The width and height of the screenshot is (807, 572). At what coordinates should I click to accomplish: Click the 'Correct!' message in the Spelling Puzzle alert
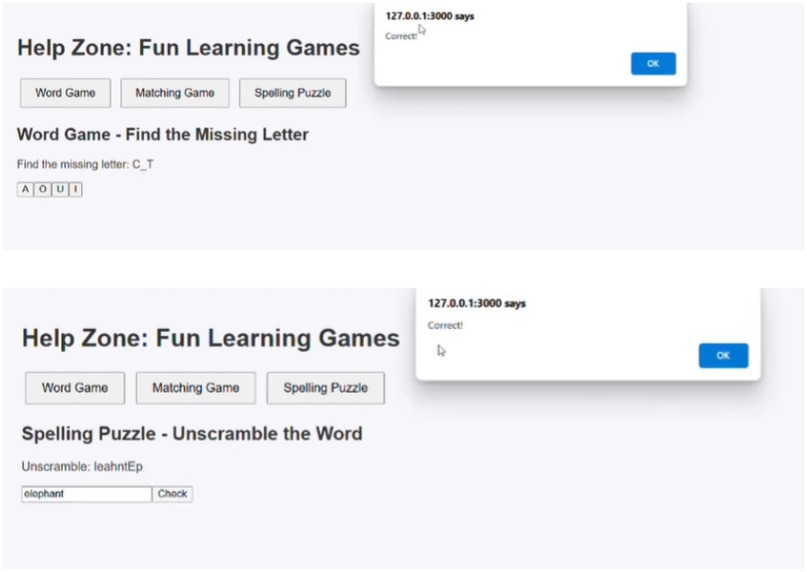tap(445, 326)
